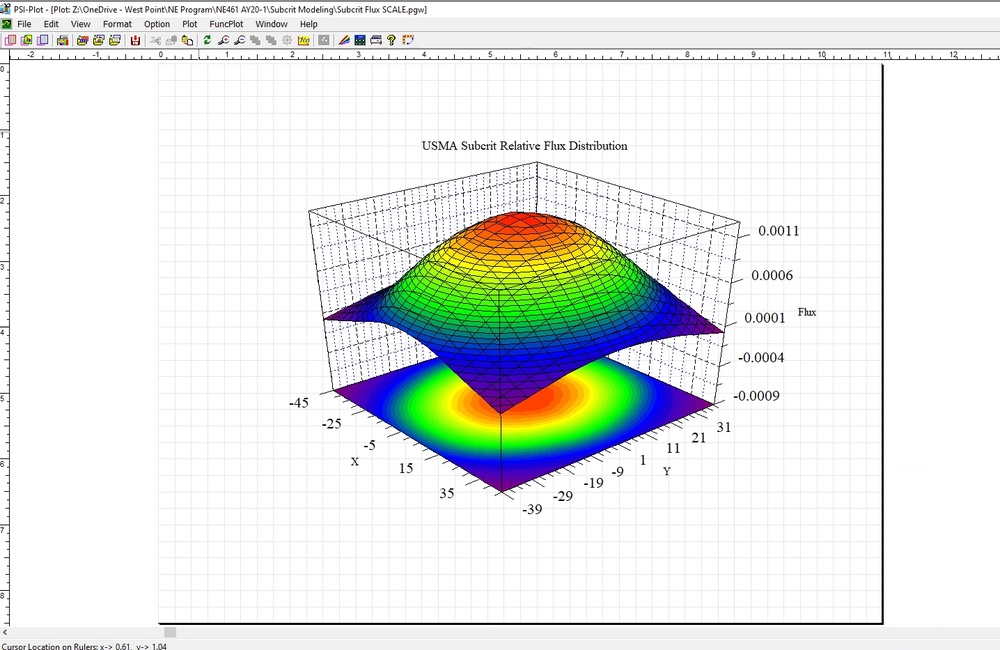Click the Zoom In magnifier icon

(224, 41)
